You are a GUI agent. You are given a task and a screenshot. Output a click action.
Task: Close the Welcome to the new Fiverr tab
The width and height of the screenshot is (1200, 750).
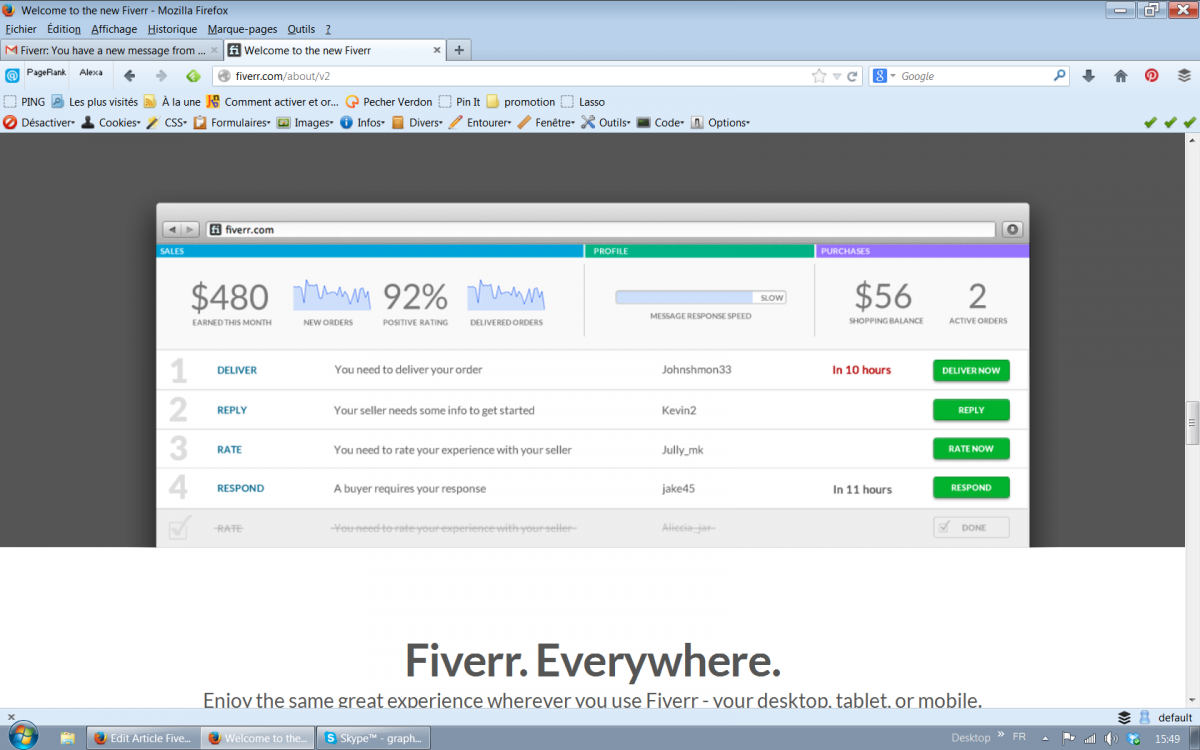437,50
